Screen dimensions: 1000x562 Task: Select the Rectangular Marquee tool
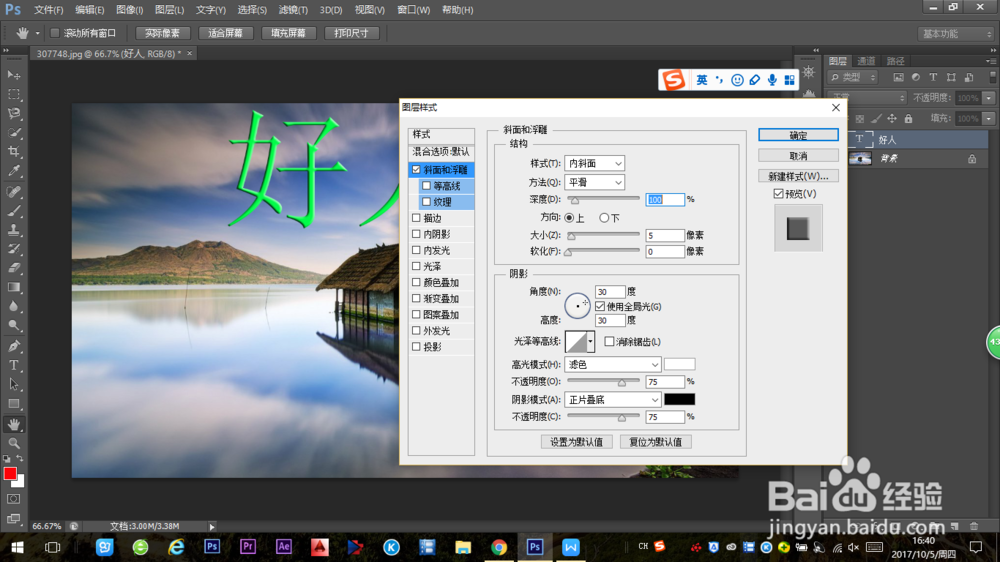[x=13, y=94]
